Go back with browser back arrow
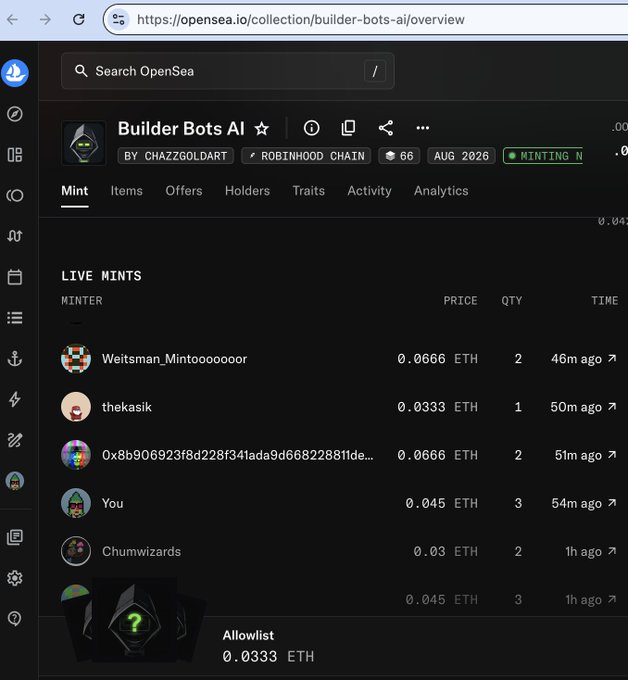The width and height of the screenshot is (628, 680). coord(13,20)
